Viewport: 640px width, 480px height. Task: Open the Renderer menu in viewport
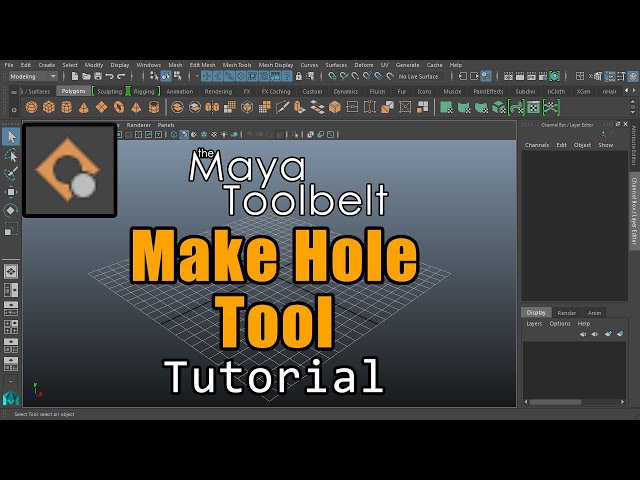pyautogui.click(x=139, y=125)
